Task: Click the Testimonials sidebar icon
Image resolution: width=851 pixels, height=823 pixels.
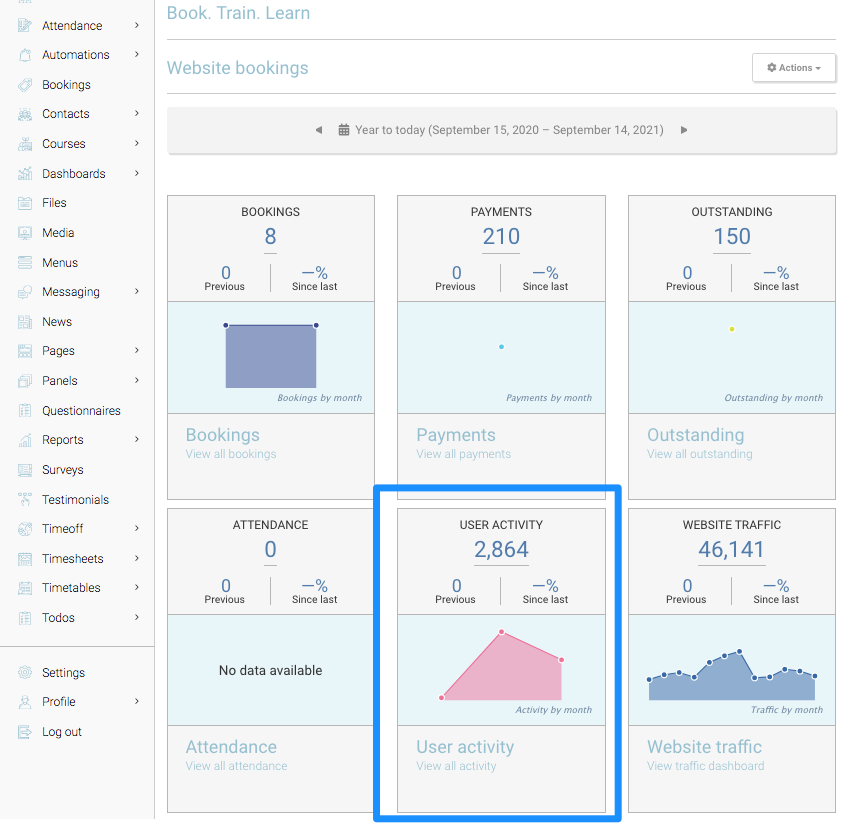Action: coord(25,500)
